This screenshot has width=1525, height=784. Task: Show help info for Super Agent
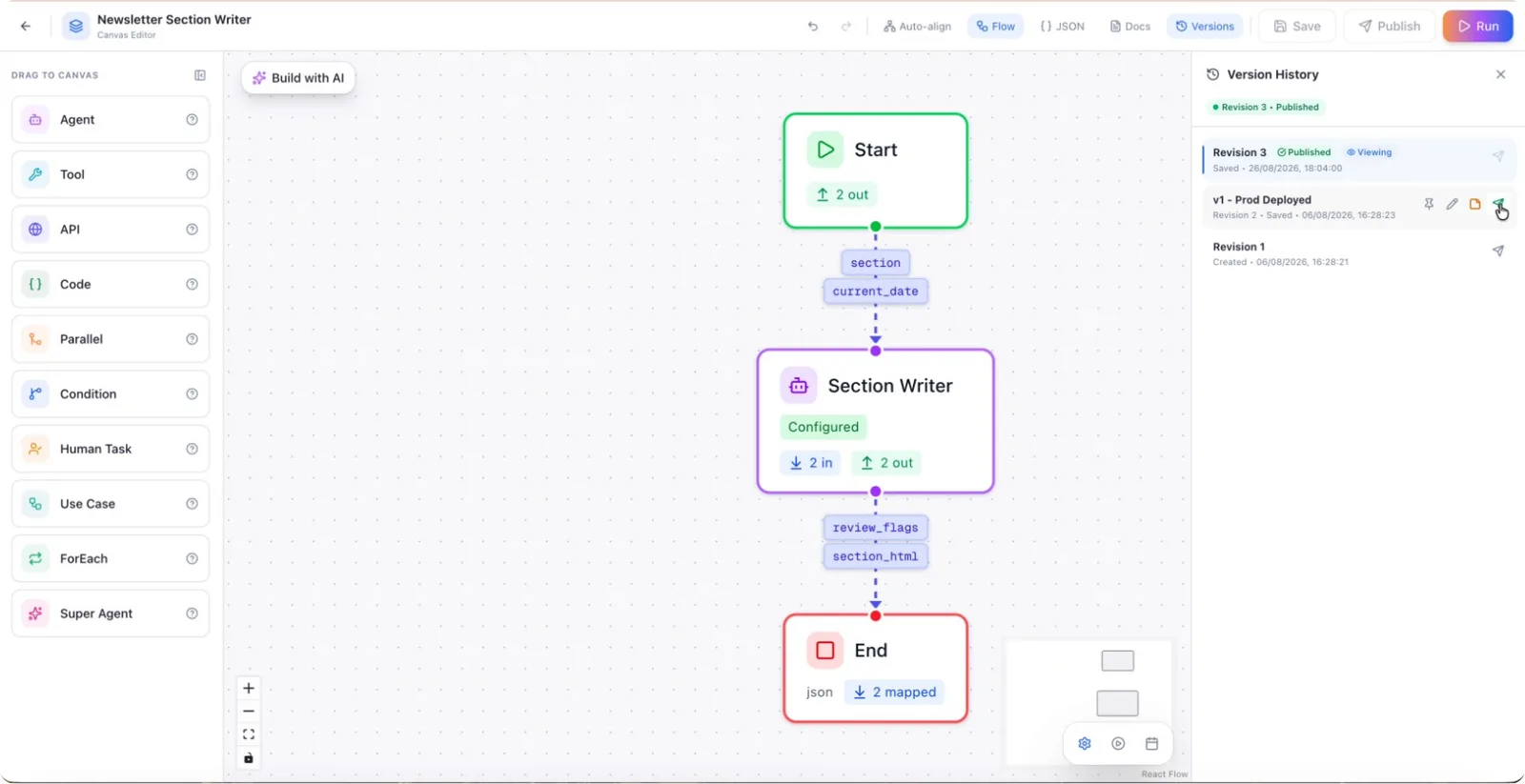192,613
